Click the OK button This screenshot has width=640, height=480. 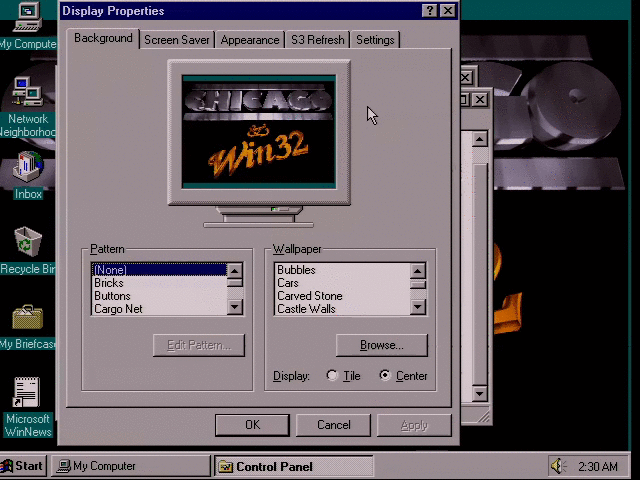[252, 425]
